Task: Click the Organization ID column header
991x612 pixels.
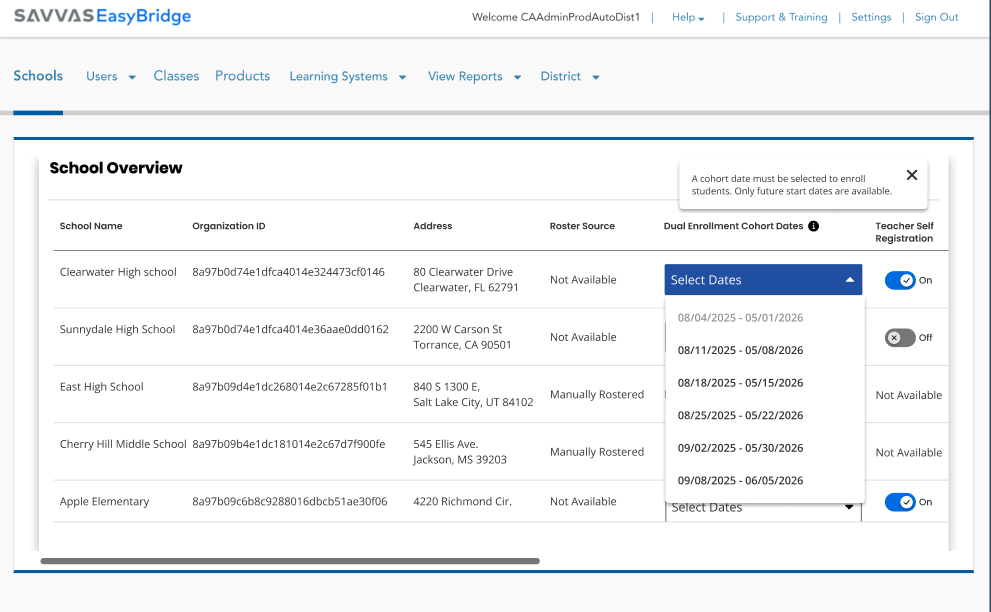Action: point(229,226)
